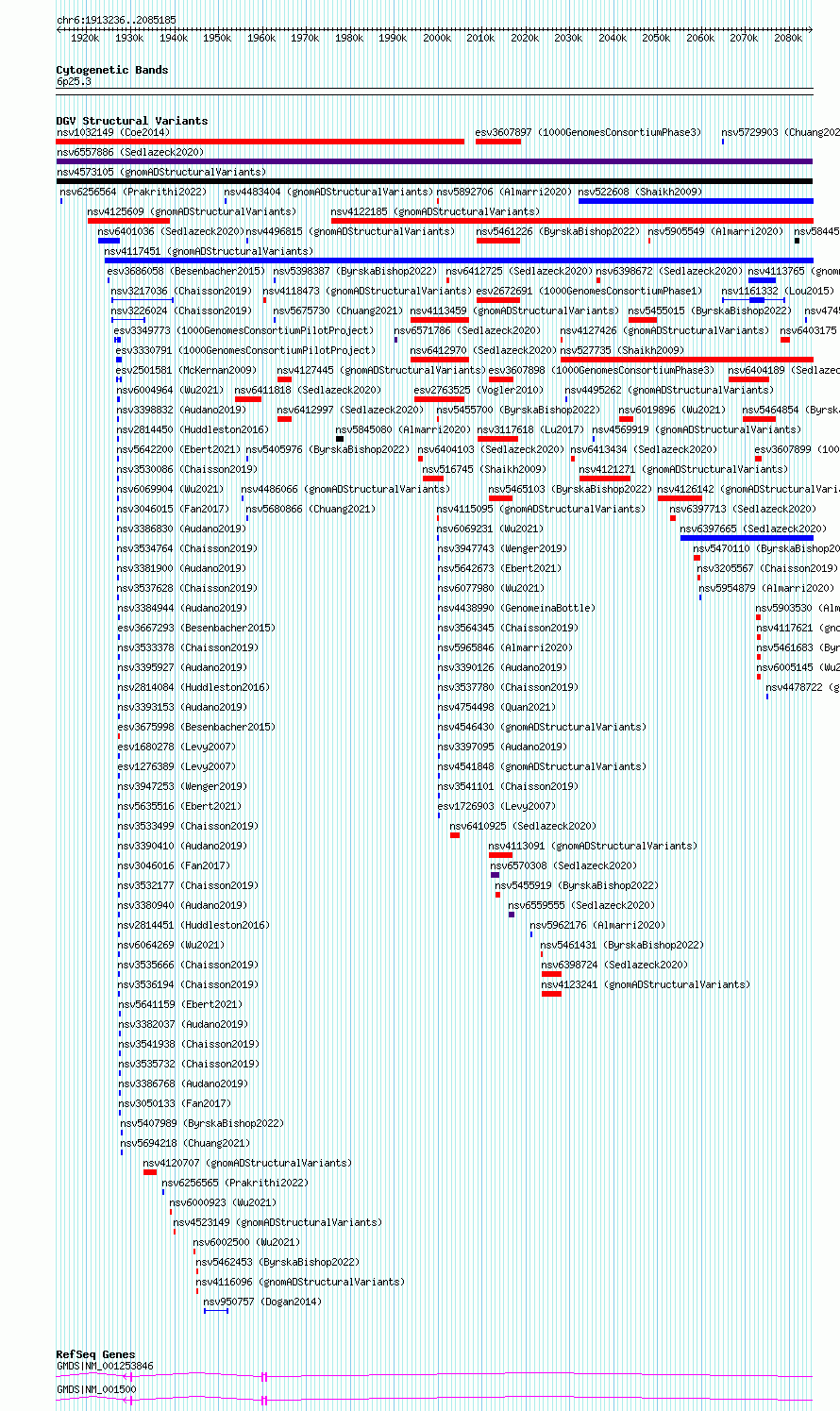Click the Cytogenetic Bands track title

(111, 70)
